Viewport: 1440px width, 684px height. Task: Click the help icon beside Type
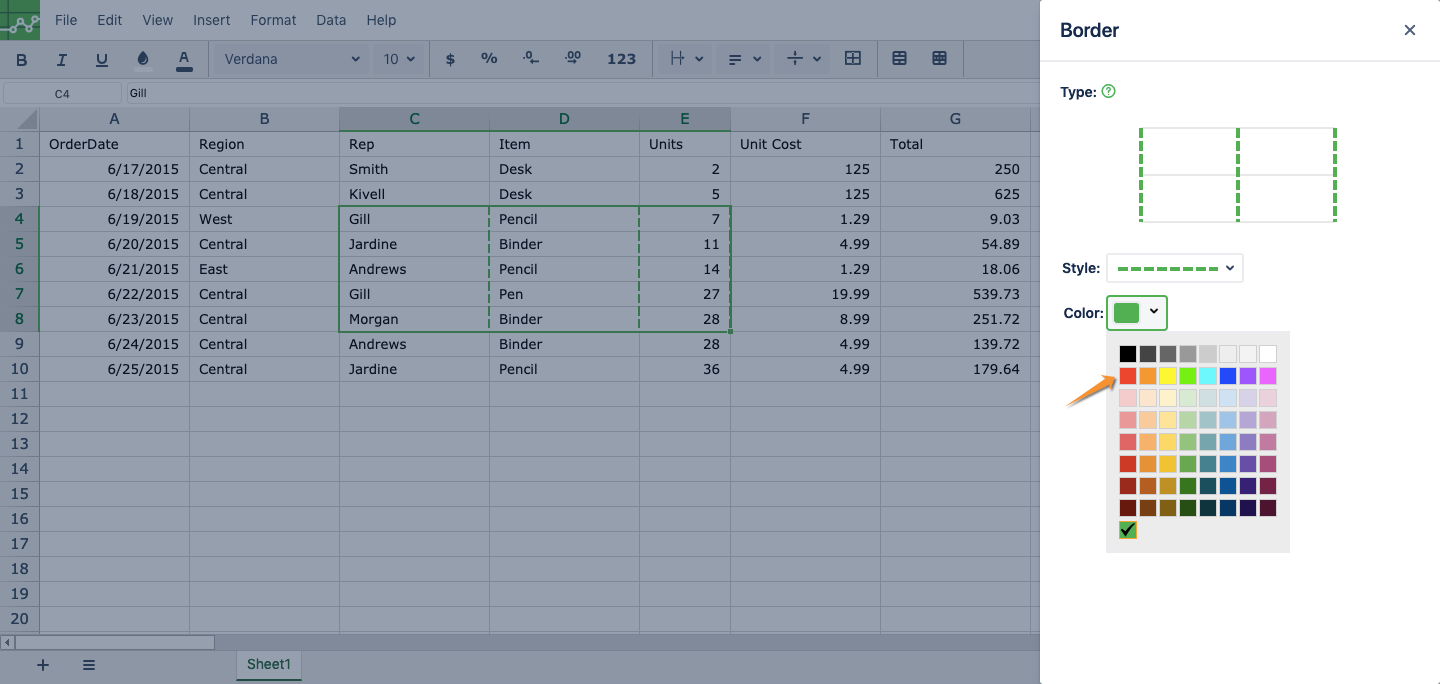[1108, 91]
